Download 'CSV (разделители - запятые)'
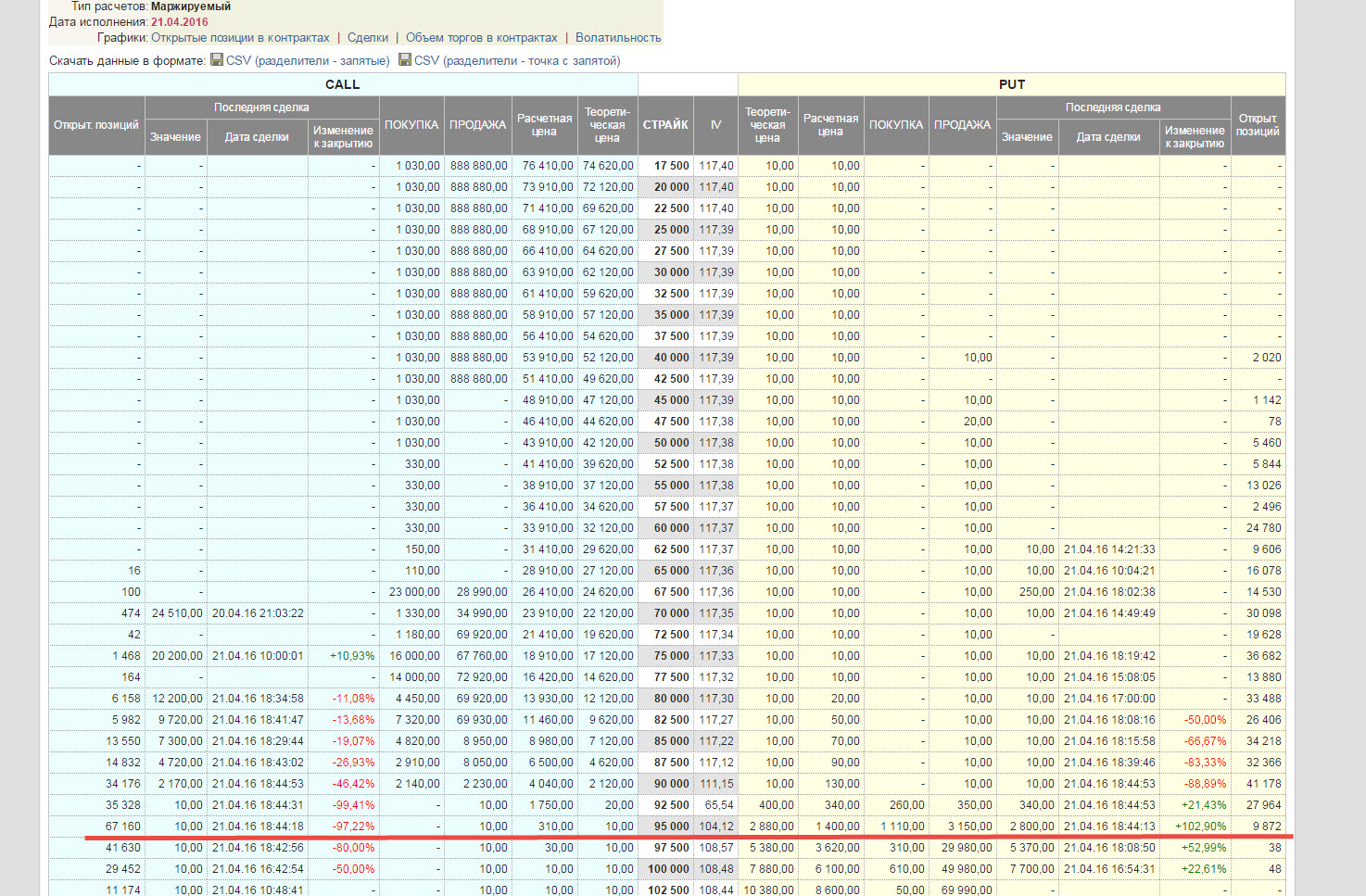 [308, 61]
